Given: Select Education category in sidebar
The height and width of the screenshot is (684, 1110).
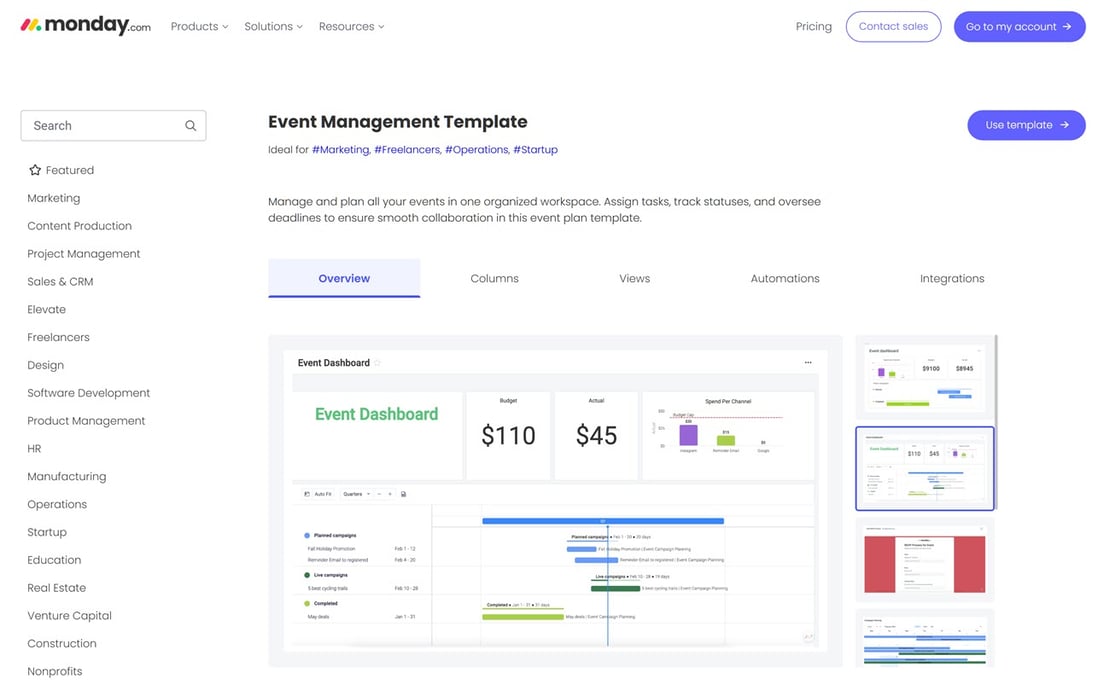Looking at the screenshot, I should click(x=54, y=559).
